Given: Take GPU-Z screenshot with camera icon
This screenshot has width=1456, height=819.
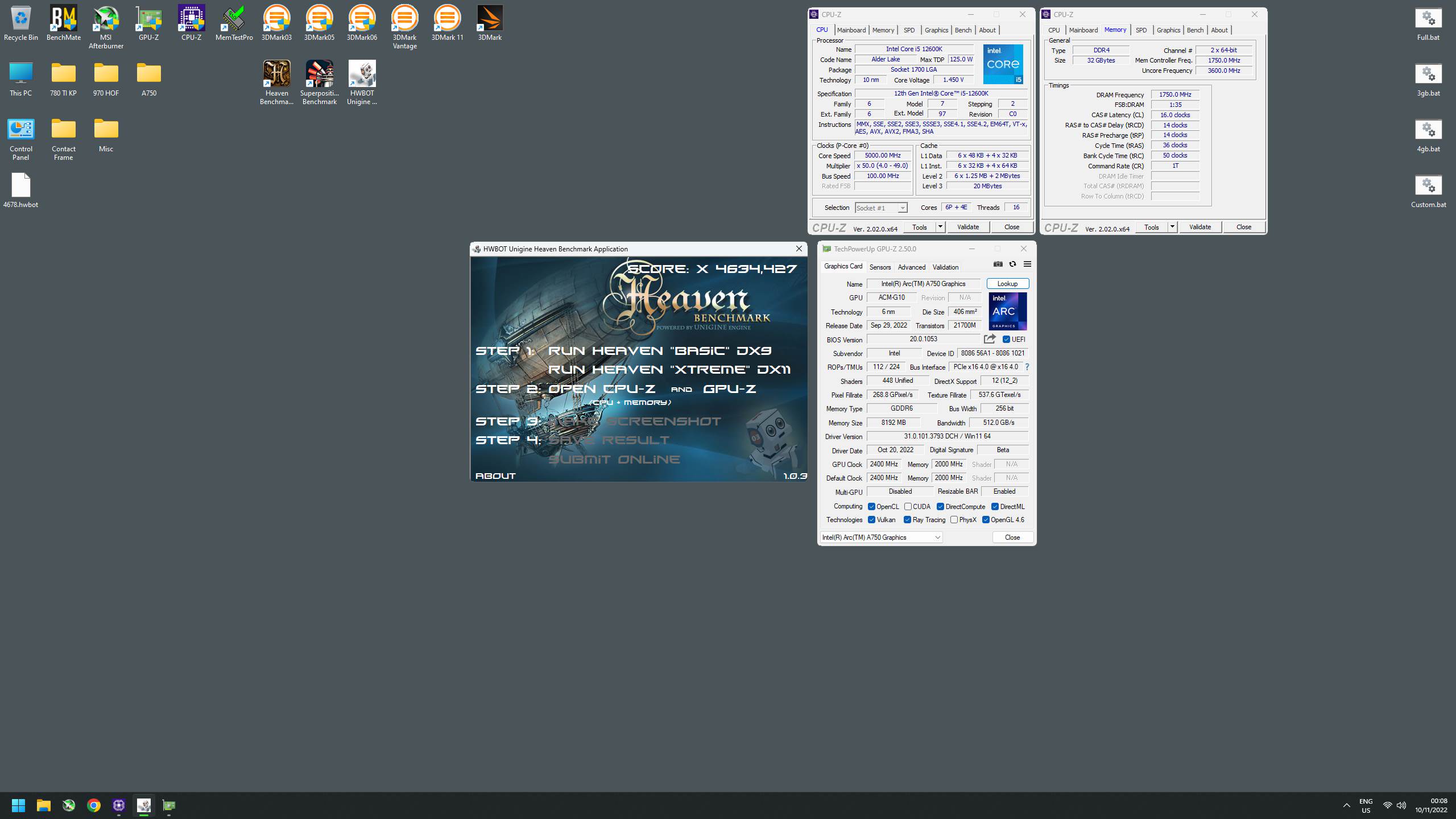Looking at the screenshot, I should coord(998,264).
